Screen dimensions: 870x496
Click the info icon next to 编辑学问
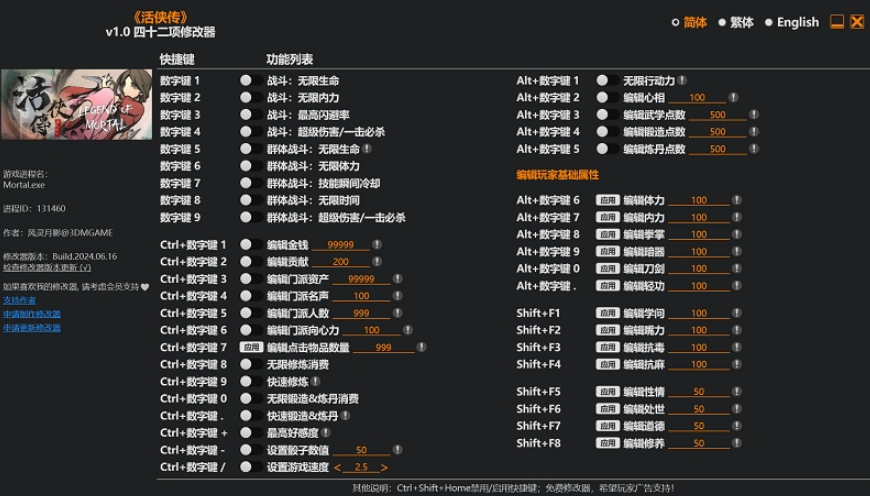point(736,313)
